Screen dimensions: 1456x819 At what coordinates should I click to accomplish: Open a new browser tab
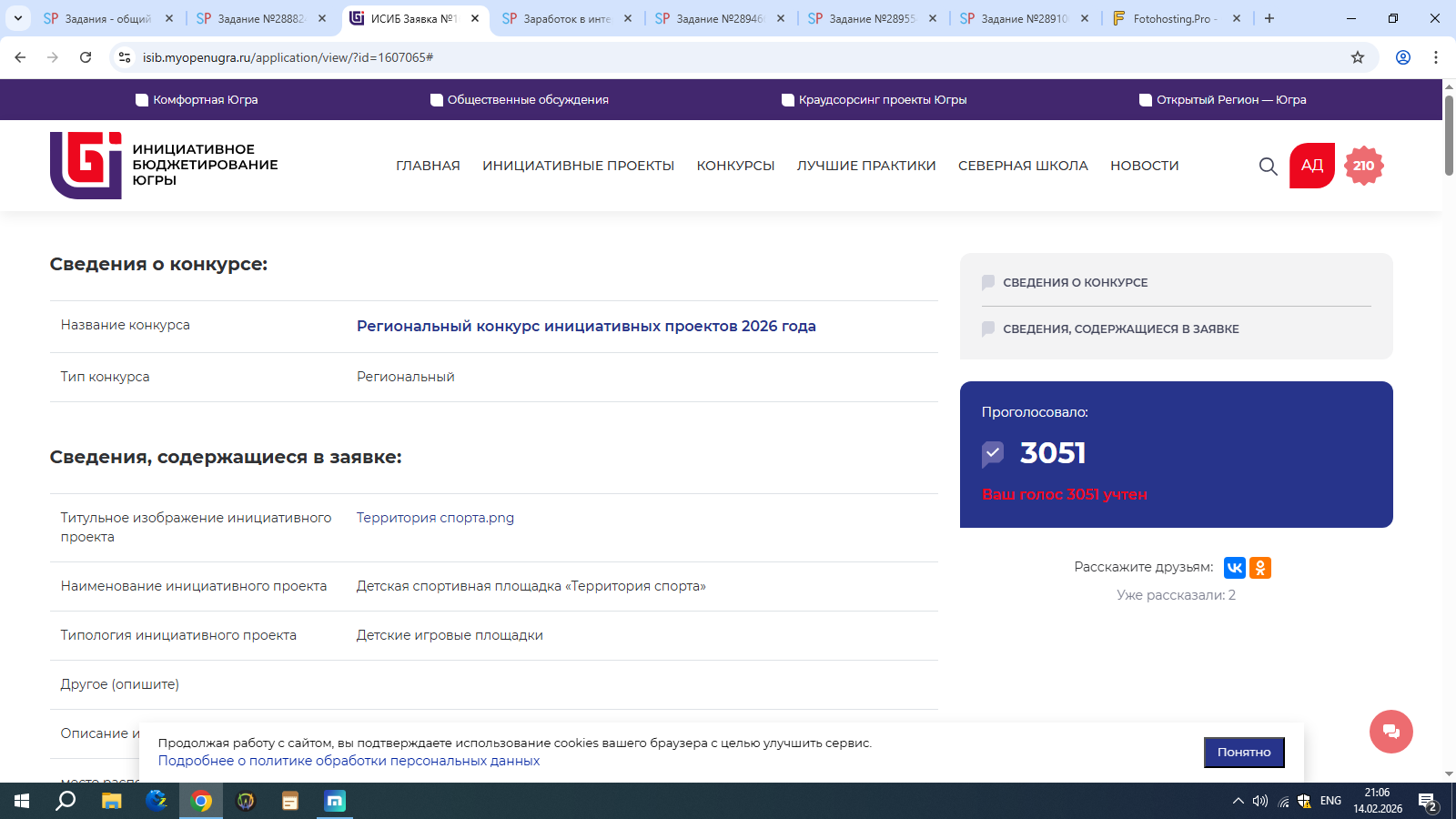click(1269, 18)
